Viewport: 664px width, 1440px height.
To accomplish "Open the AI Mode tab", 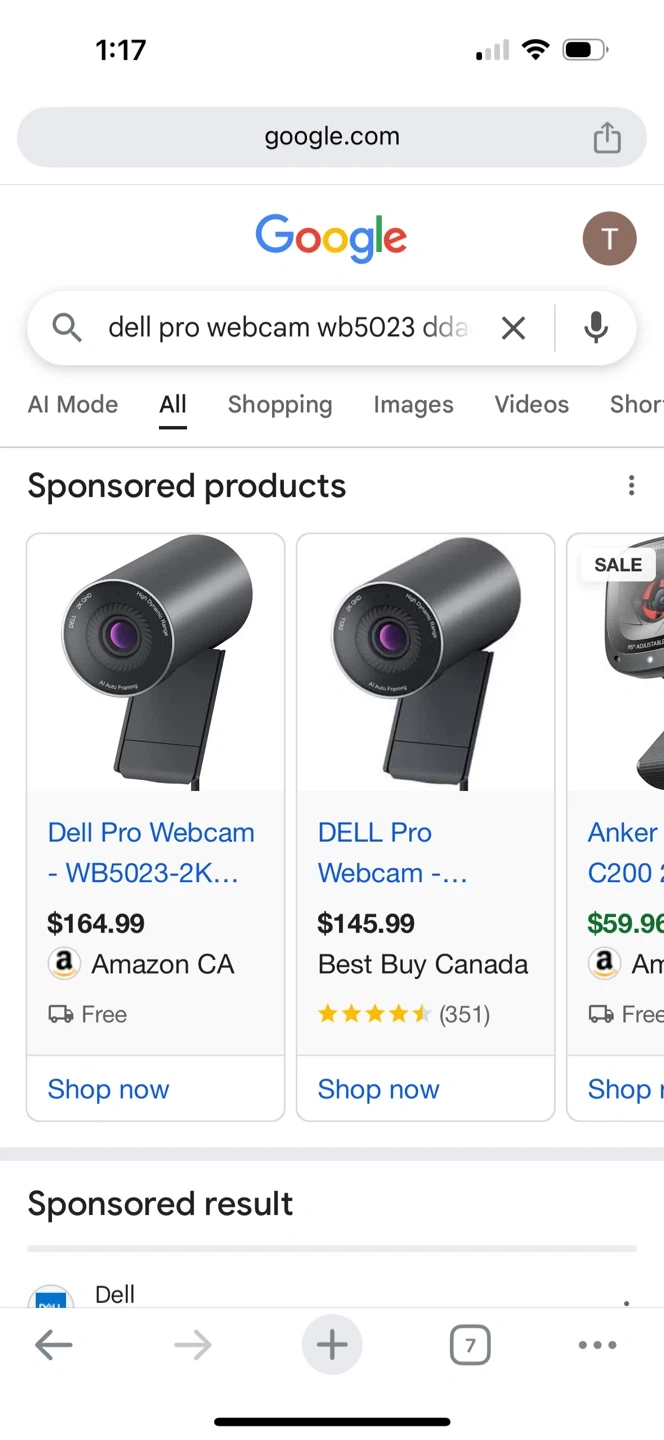I will click(73, 405).
